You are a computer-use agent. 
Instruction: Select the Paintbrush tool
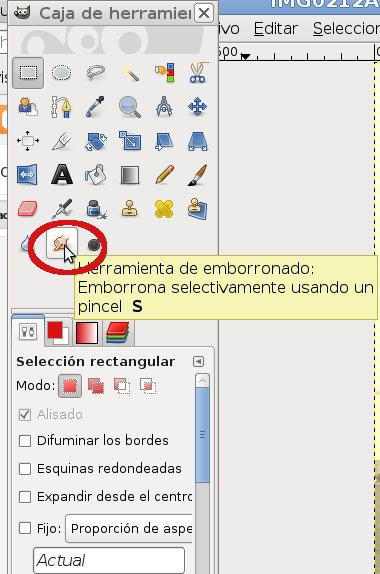[198, 175]
